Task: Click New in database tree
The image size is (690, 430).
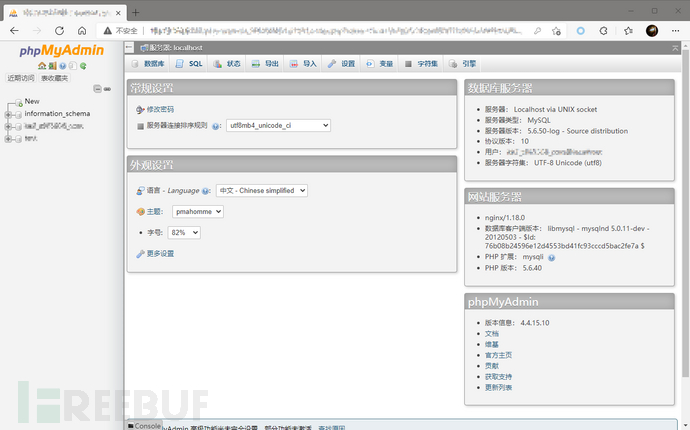Action: tap(32, 101)
